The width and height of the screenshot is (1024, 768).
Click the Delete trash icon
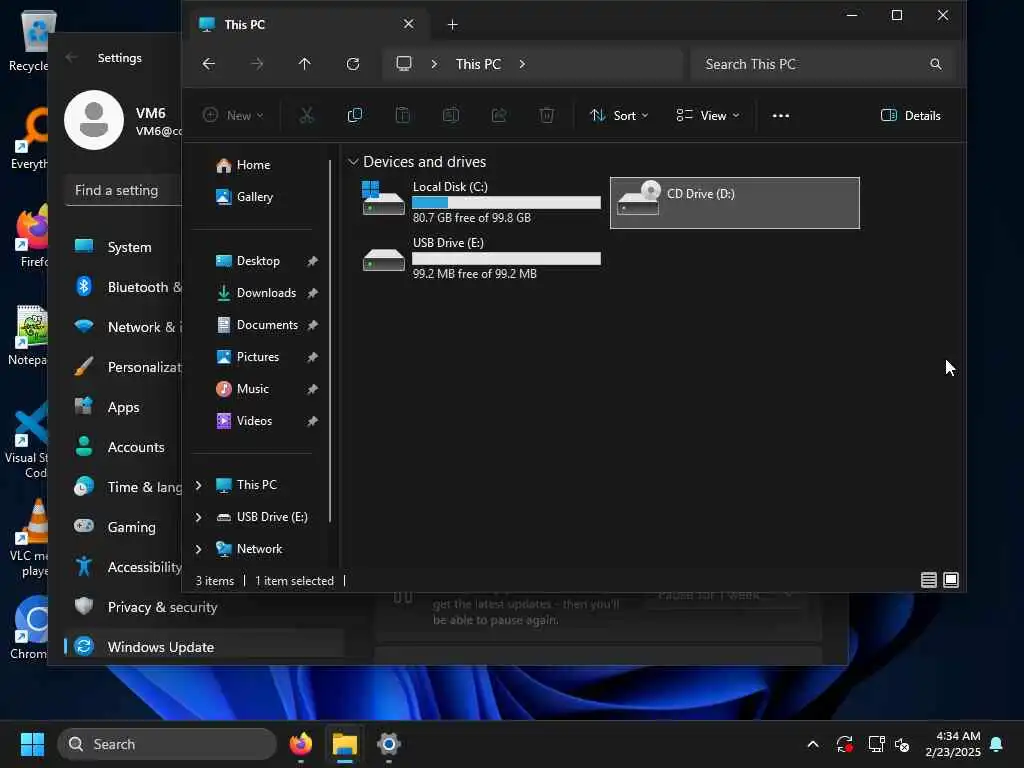pos(547,116)
